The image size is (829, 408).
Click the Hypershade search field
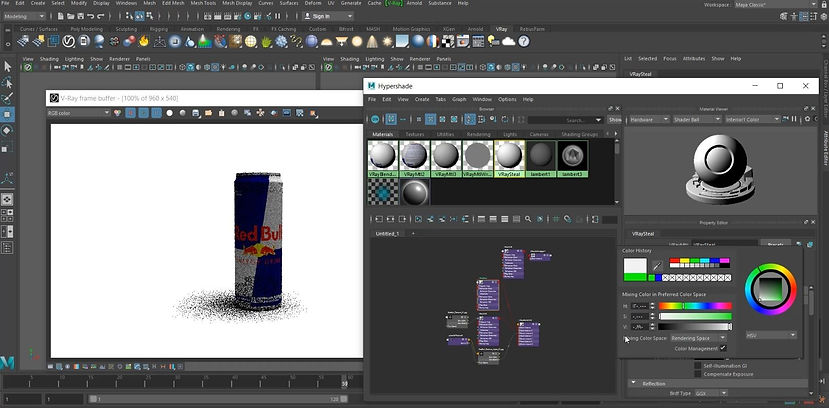566,120
